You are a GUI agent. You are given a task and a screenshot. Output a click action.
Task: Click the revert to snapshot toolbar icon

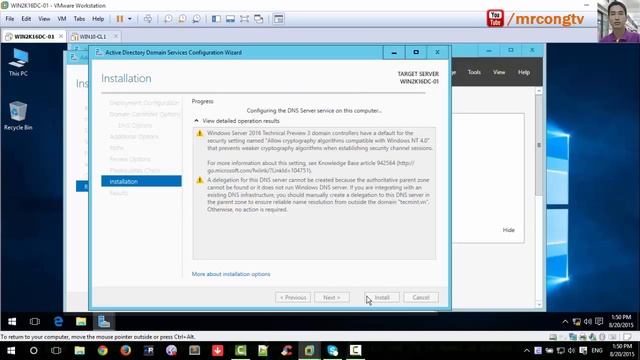coord(182,19)
